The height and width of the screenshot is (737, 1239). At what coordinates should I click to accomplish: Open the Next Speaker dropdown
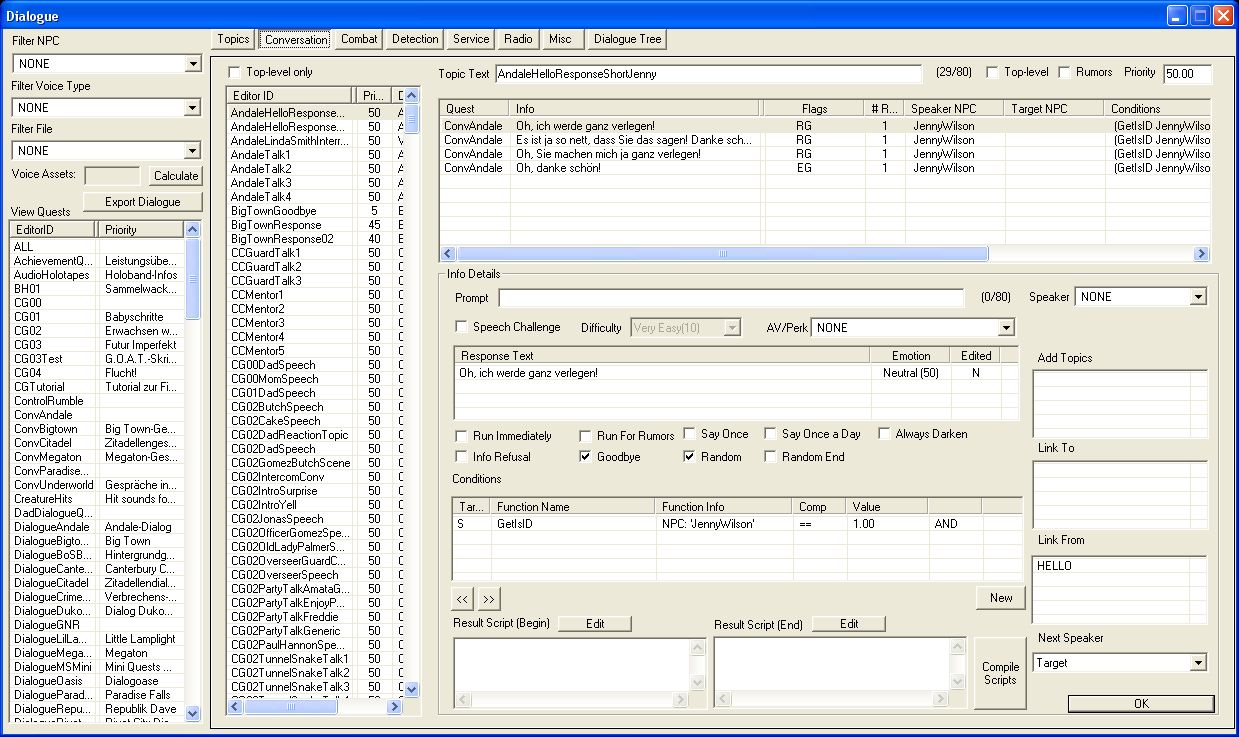(x=1198, y=663)
